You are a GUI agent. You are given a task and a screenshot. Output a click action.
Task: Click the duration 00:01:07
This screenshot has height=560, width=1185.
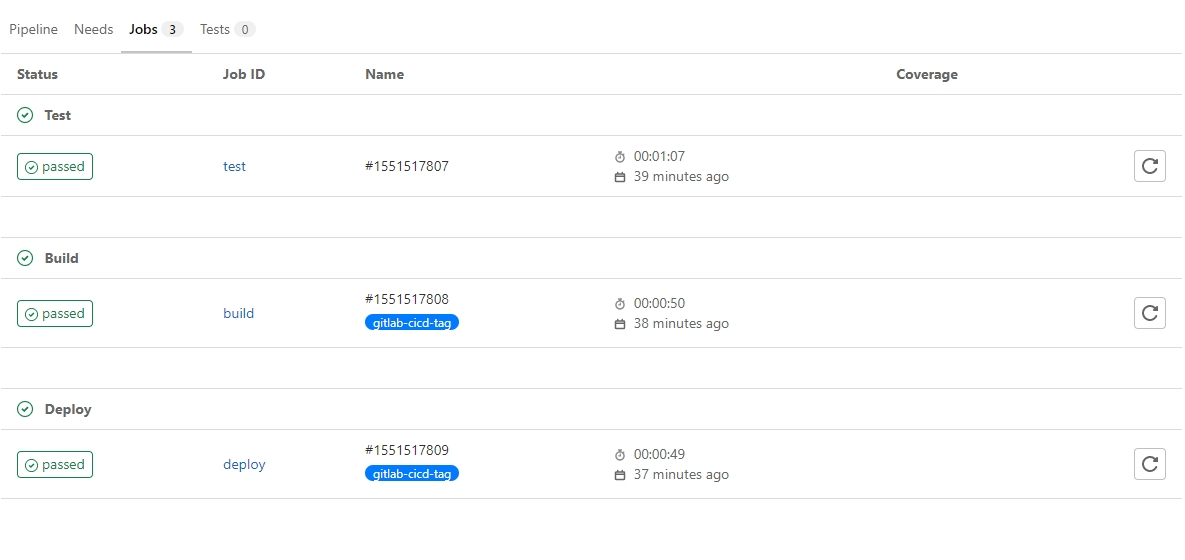pos(659,157)
